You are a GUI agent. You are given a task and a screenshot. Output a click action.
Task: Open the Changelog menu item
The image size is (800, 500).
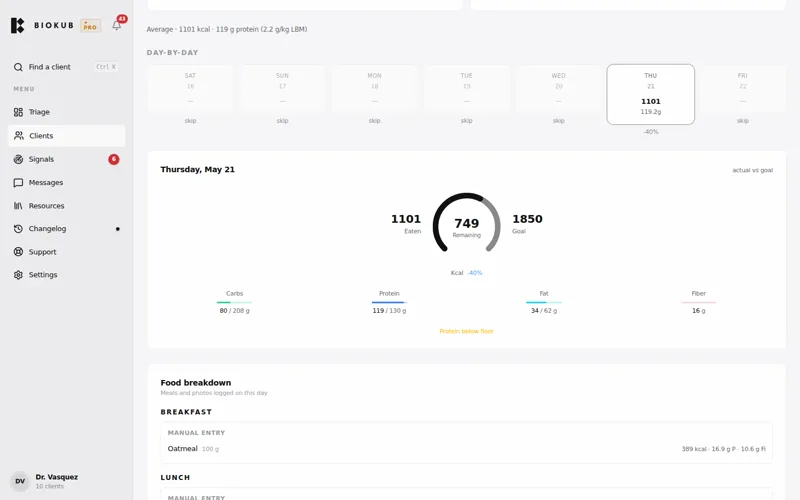click(66, 229)
